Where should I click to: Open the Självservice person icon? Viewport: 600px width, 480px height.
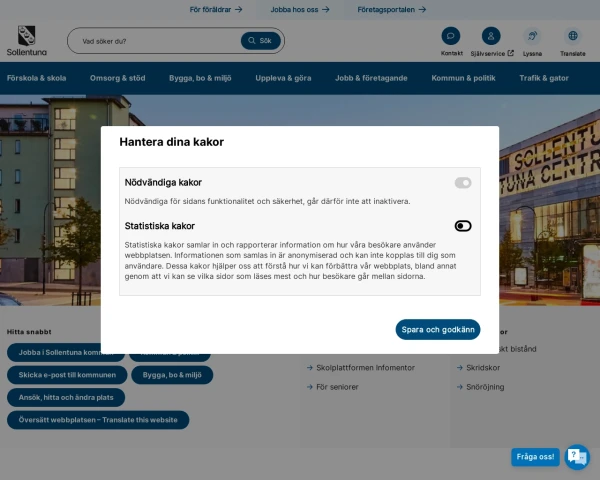click(491, 36)
